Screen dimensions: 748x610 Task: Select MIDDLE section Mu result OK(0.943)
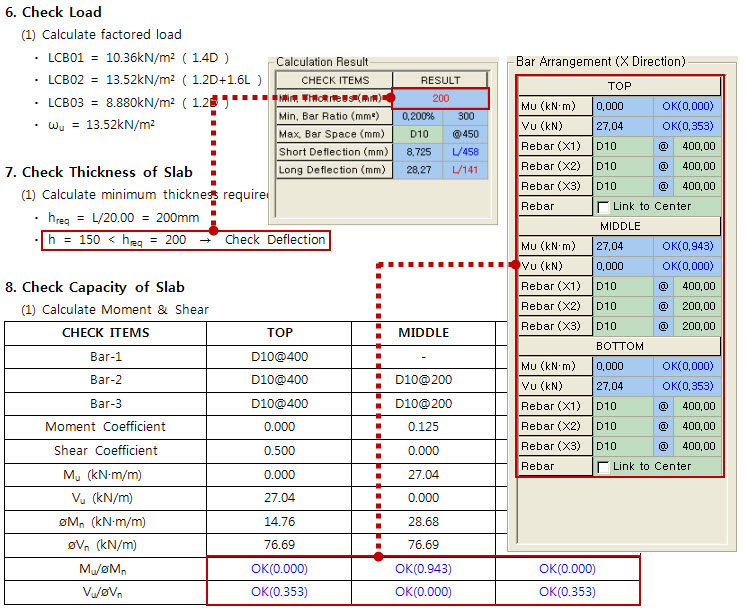(687, 246)
